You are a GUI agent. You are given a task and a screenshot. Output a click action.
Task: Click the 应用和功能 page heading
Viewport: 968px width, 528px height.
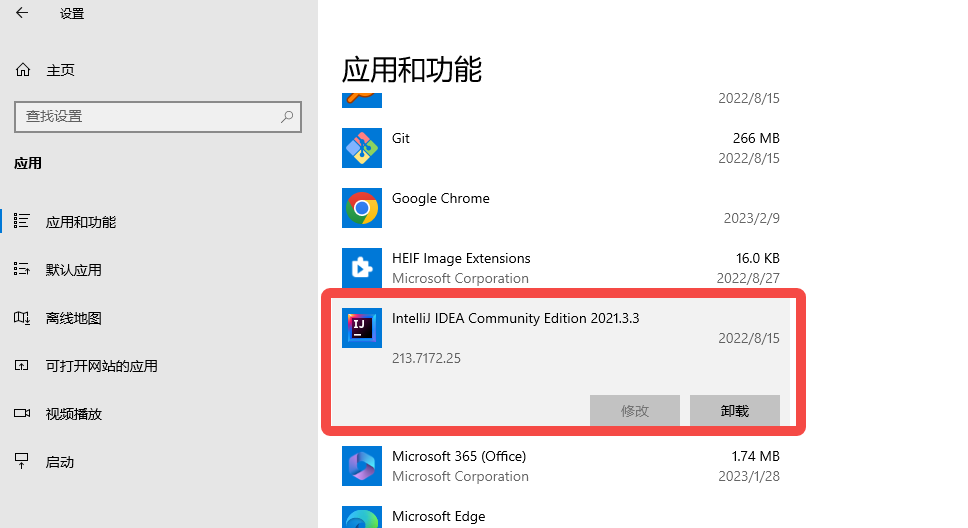tap(412, 69)
